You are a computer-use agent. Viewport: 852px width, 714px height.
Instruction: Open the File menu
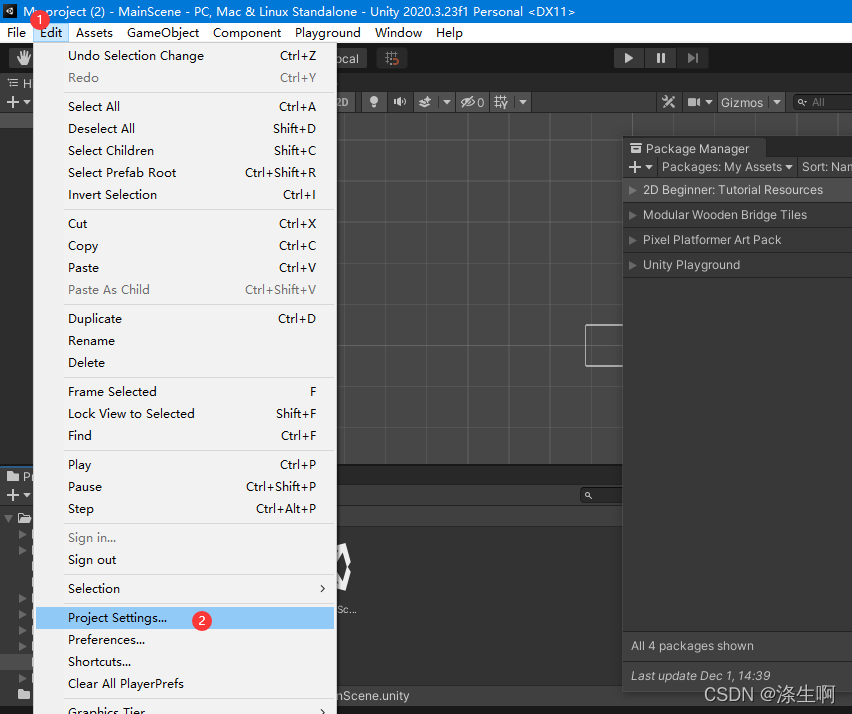pos(16,33)
